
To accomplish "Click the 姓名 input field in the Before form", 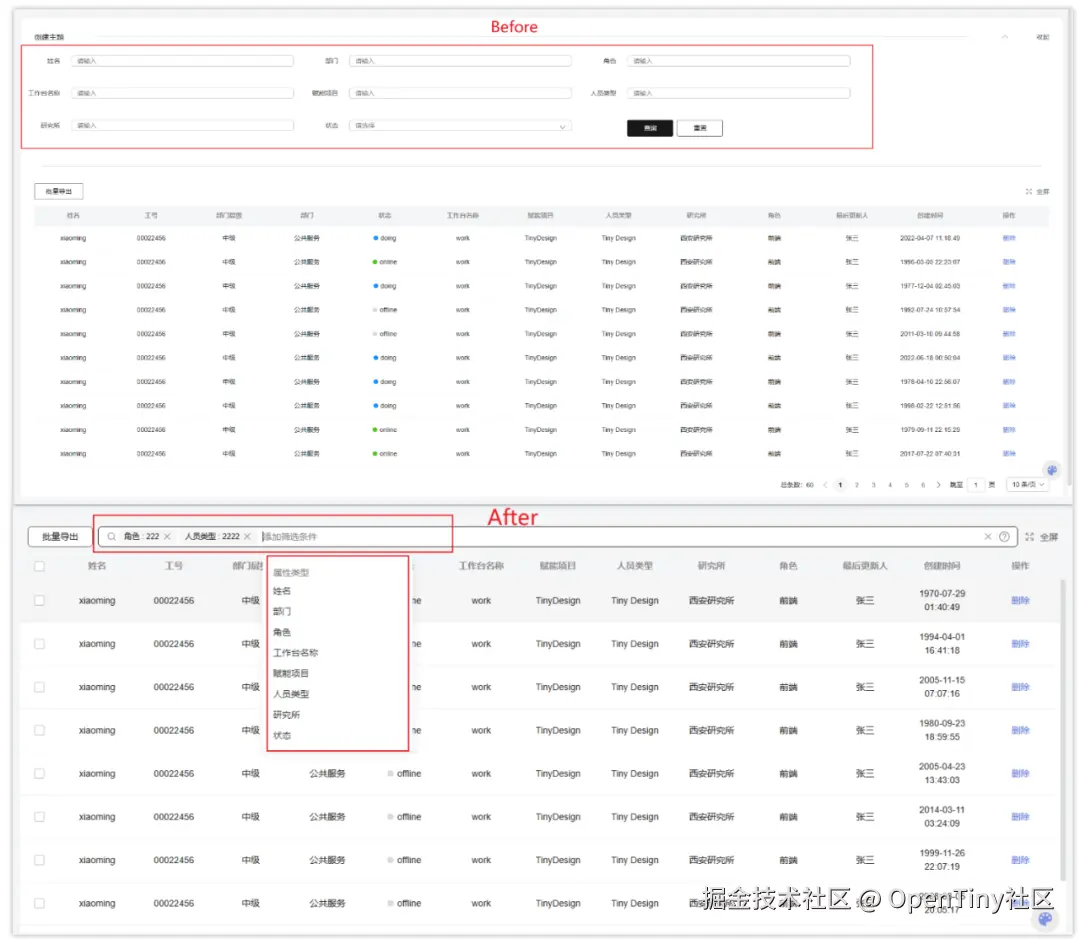I will (x=183, y=61).
